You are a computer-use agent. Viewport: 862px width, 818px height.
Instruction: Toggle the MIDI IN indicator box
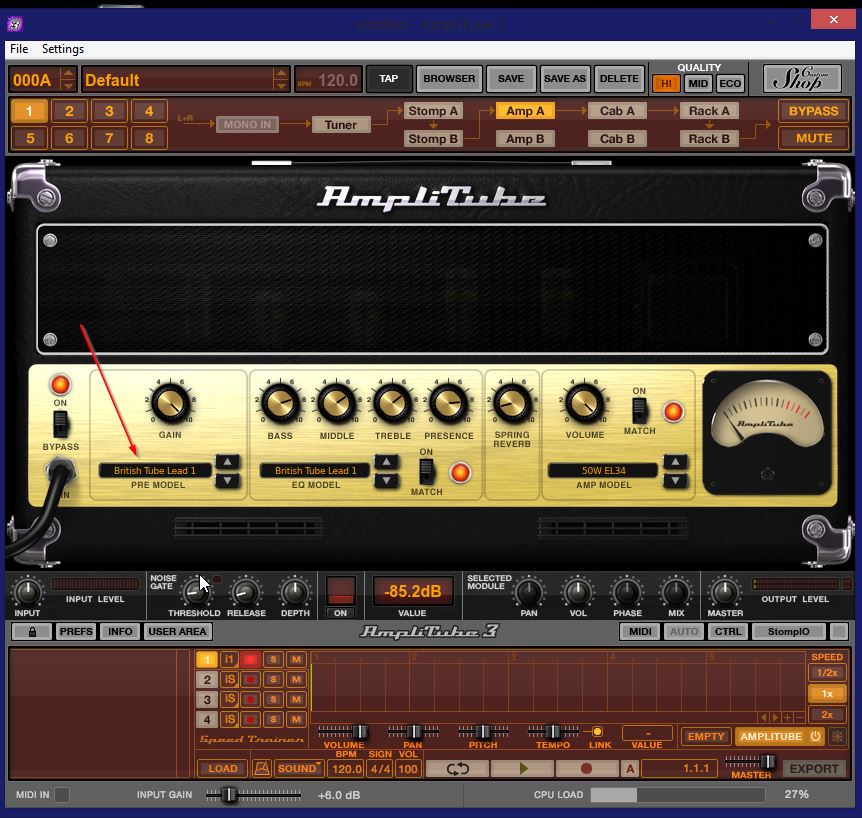[x=62, y=794]
